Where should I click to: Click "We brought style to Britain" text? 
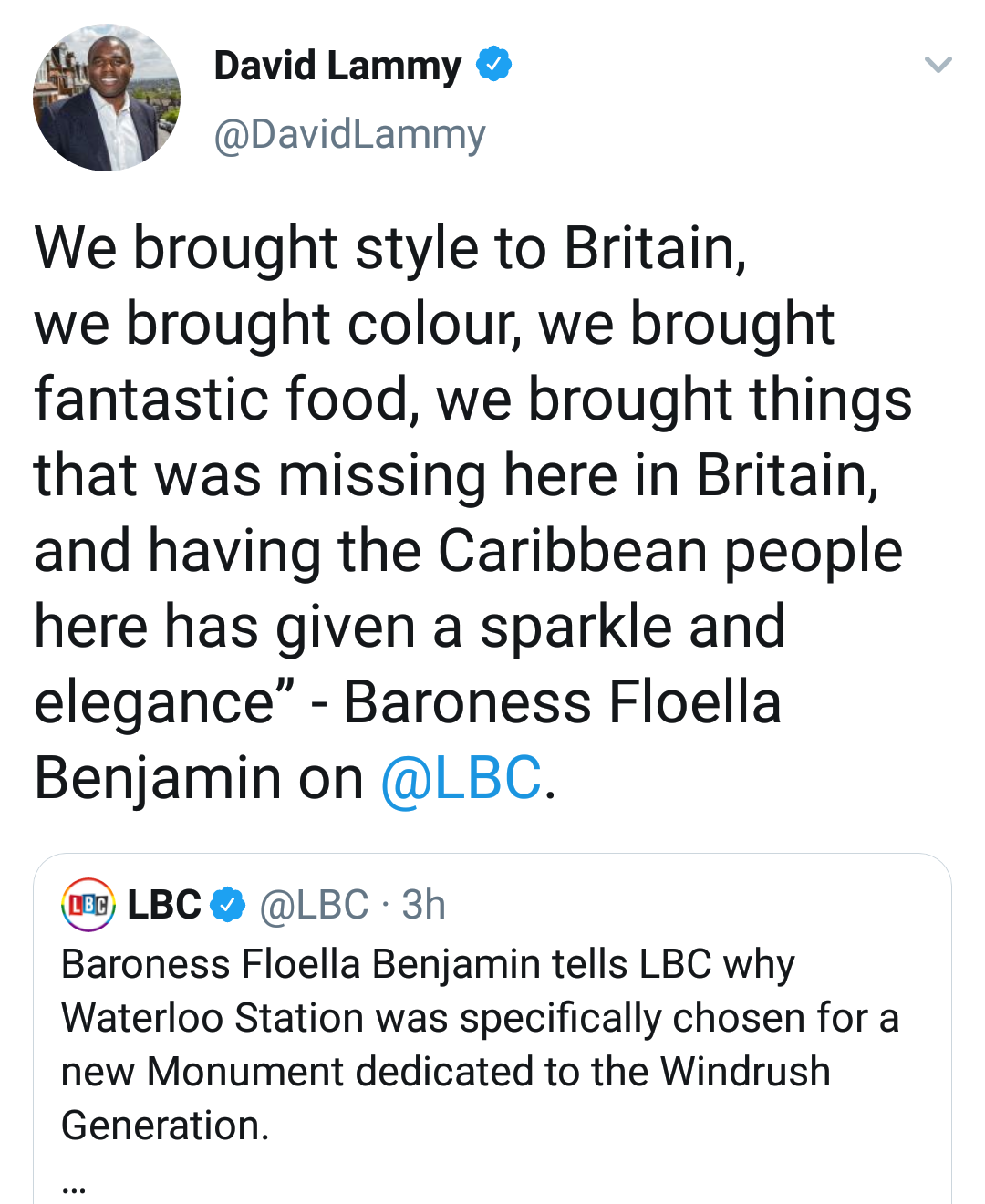(x=390, y=248)
